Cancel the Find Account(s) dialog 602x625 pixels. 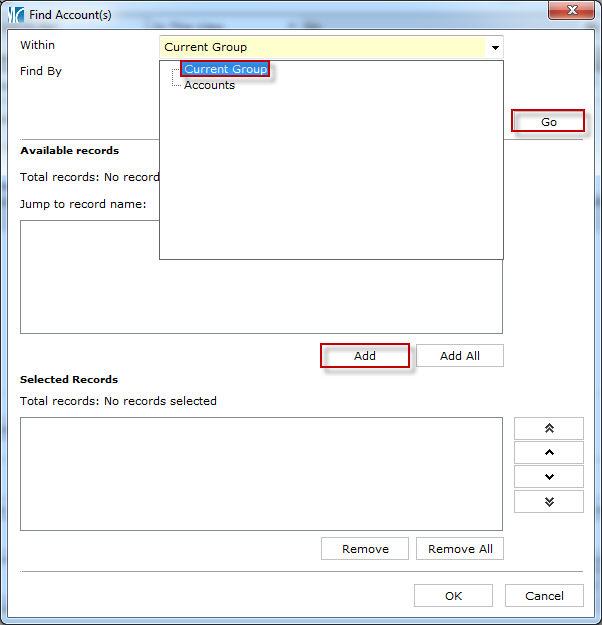tap(544, 596)
